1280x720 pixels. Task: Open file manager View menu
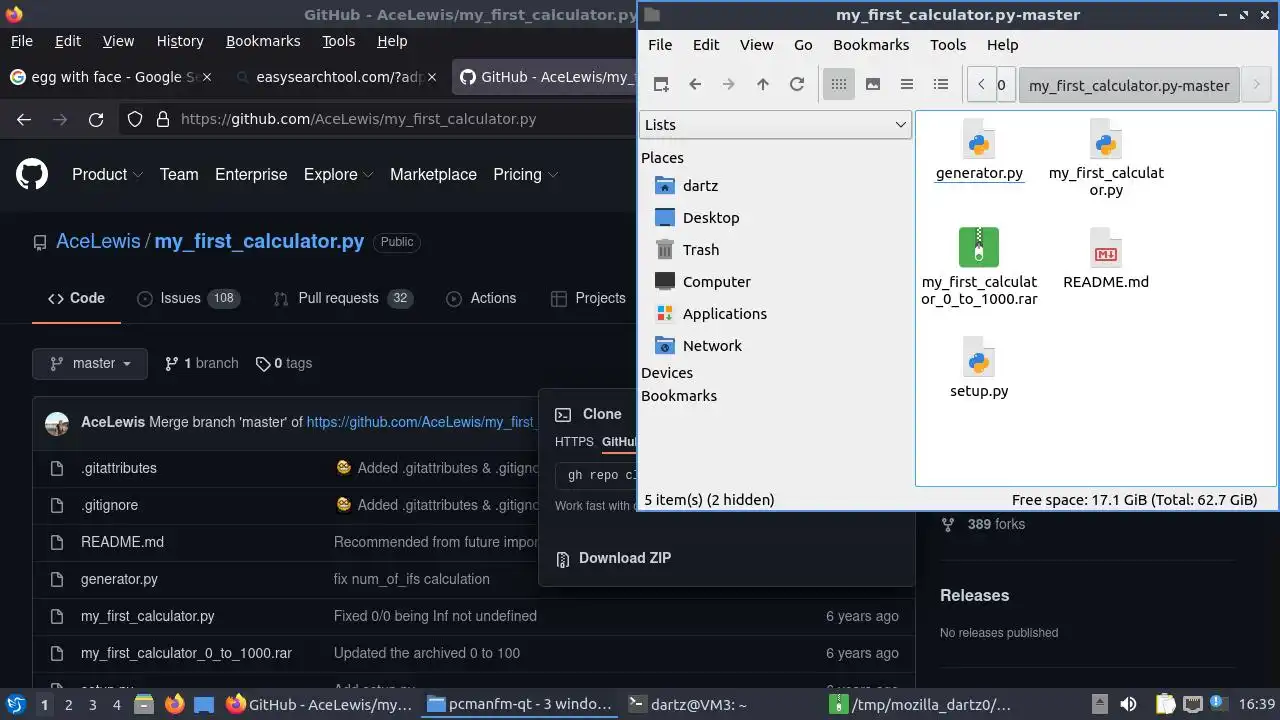point(756,44)
